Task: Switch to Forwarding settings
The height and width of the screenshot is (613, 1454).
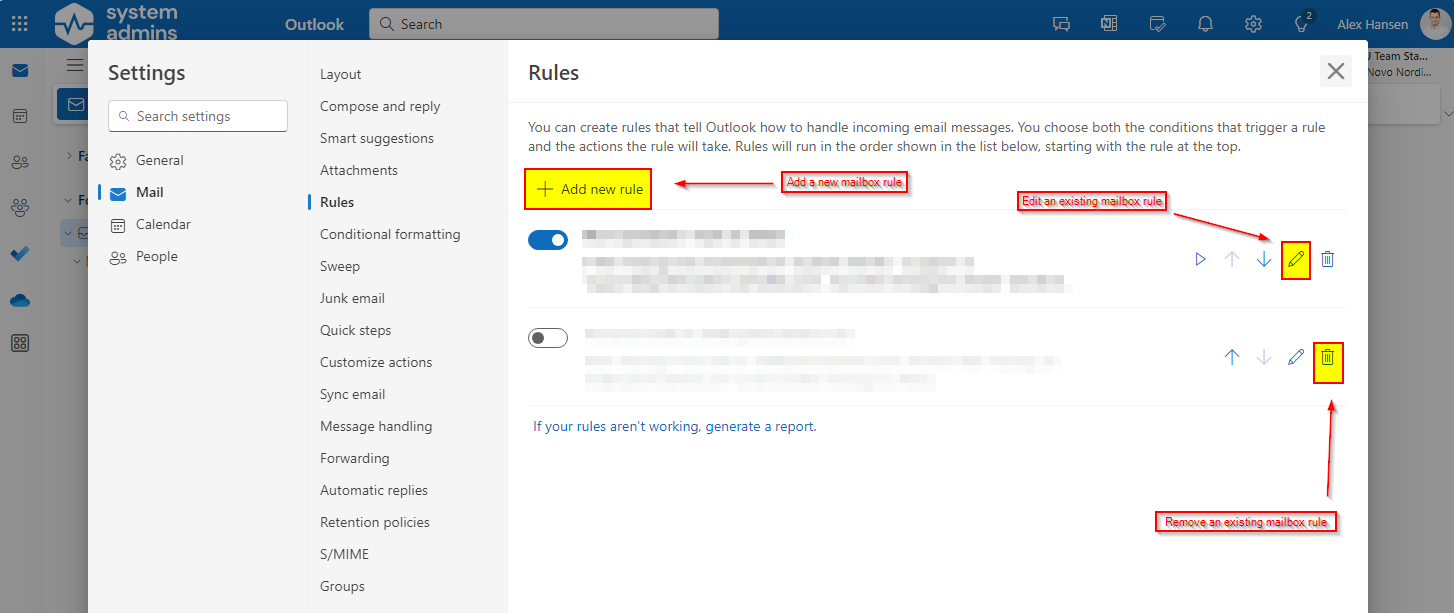Action: 354,457
